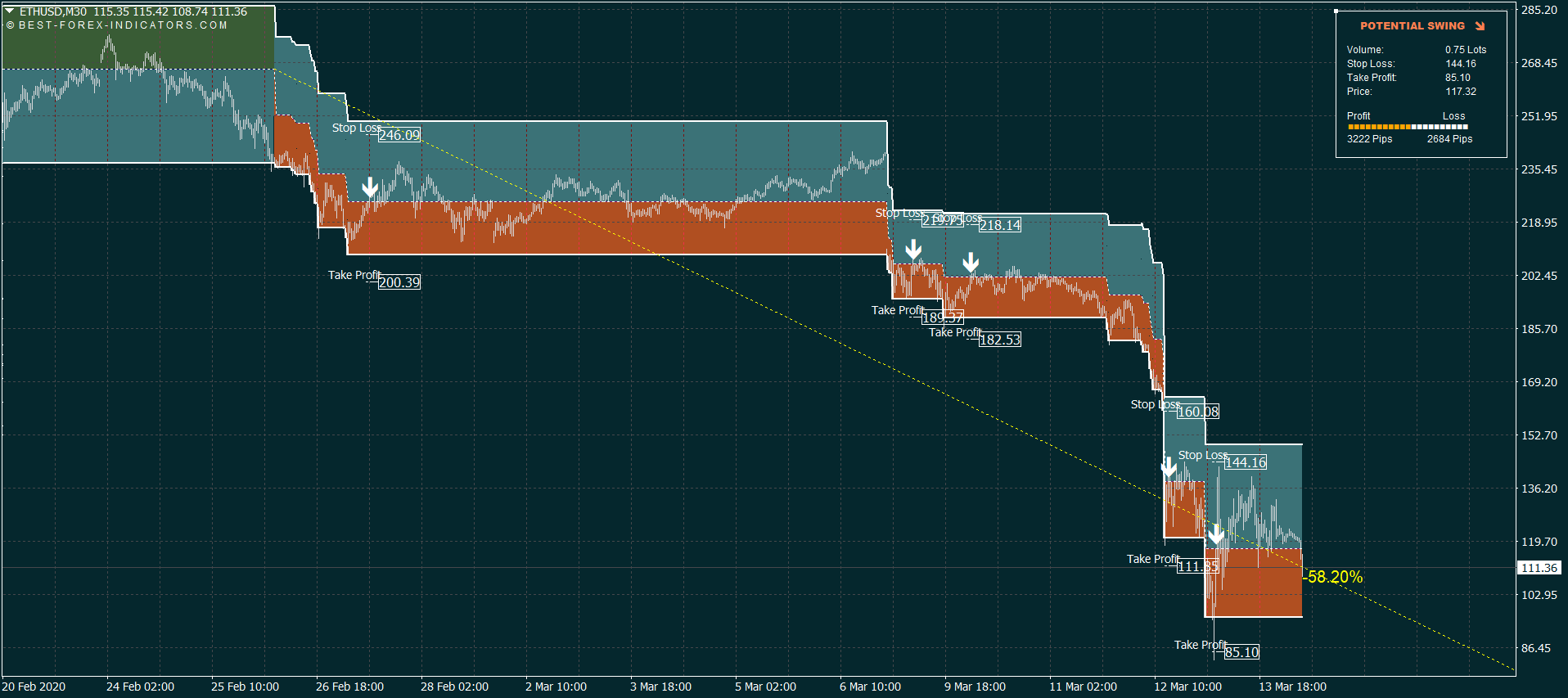Click the yellow -58.20% trend label
The height and width of the screenshot is (698, 1568).
pyautogui.click(x=1335, y=577)
